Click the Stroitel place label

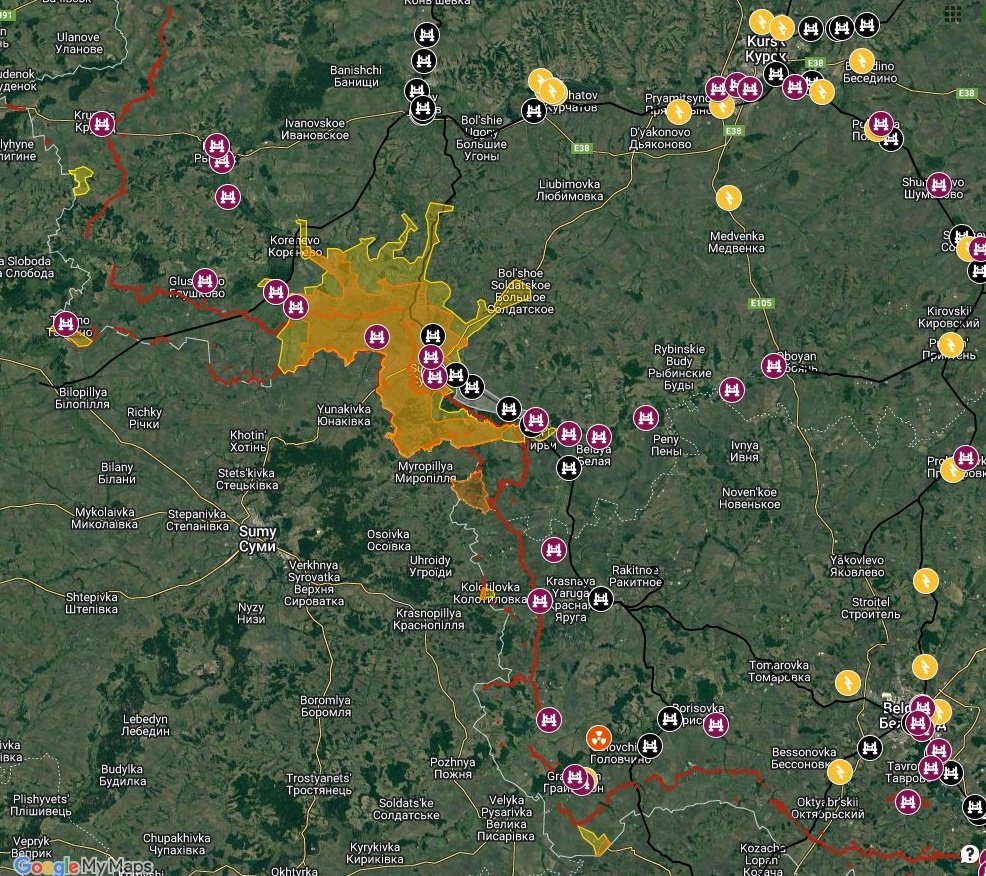(x=870, y=608)
